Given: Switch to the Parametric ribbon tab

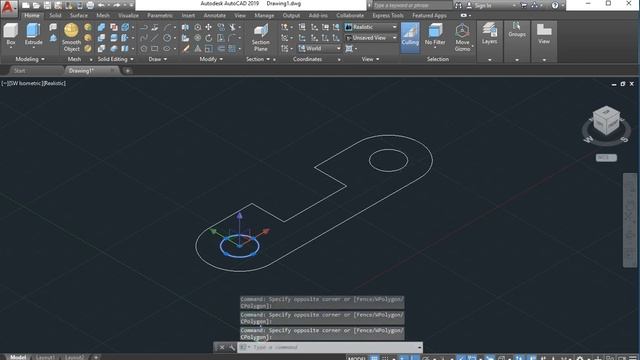Looking at the screenshot, I should tap(160, 16).
